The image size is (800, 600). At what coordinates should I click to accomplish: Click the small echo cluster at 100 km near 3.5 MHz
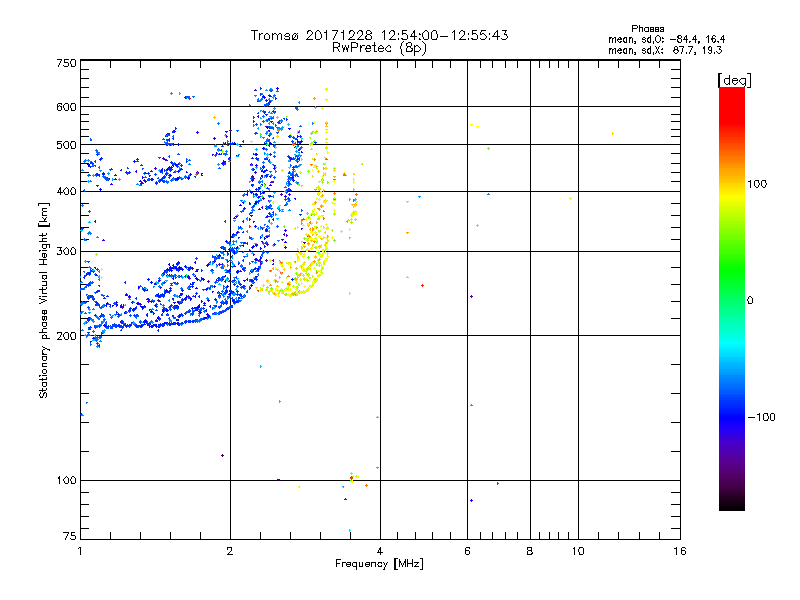352,478
